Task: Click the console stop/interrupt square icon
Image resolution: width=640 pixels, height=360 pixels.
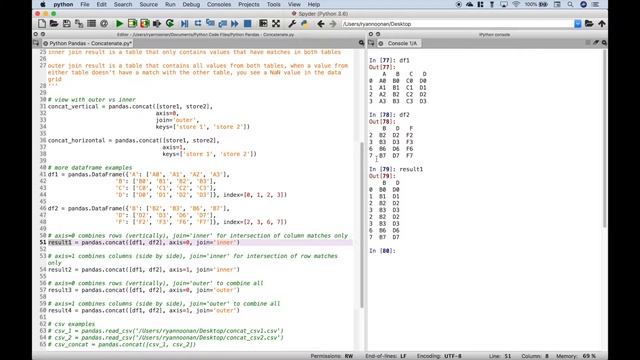Action: coord(588,43)
